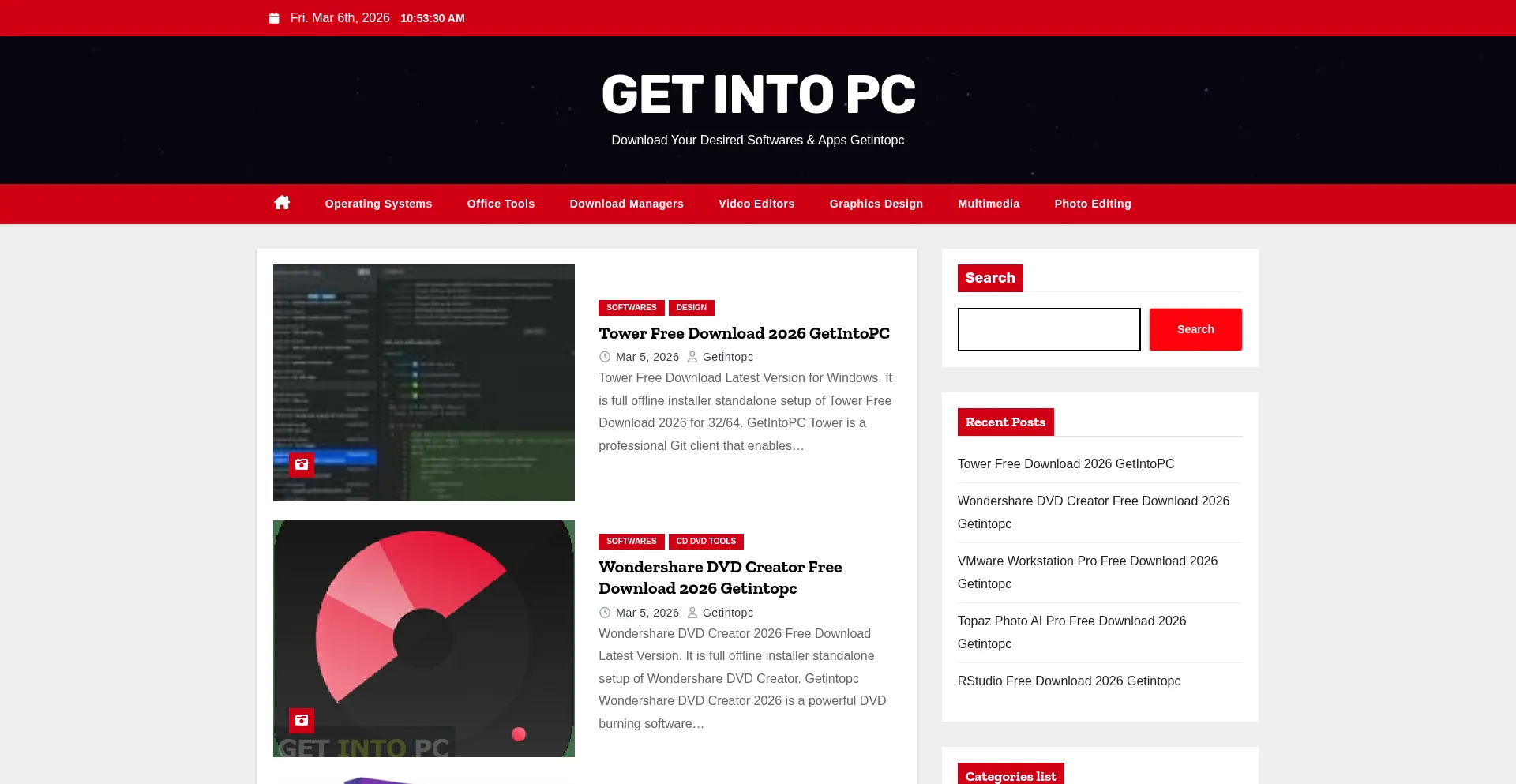Open the Multimedia menu item

(989, 204)
